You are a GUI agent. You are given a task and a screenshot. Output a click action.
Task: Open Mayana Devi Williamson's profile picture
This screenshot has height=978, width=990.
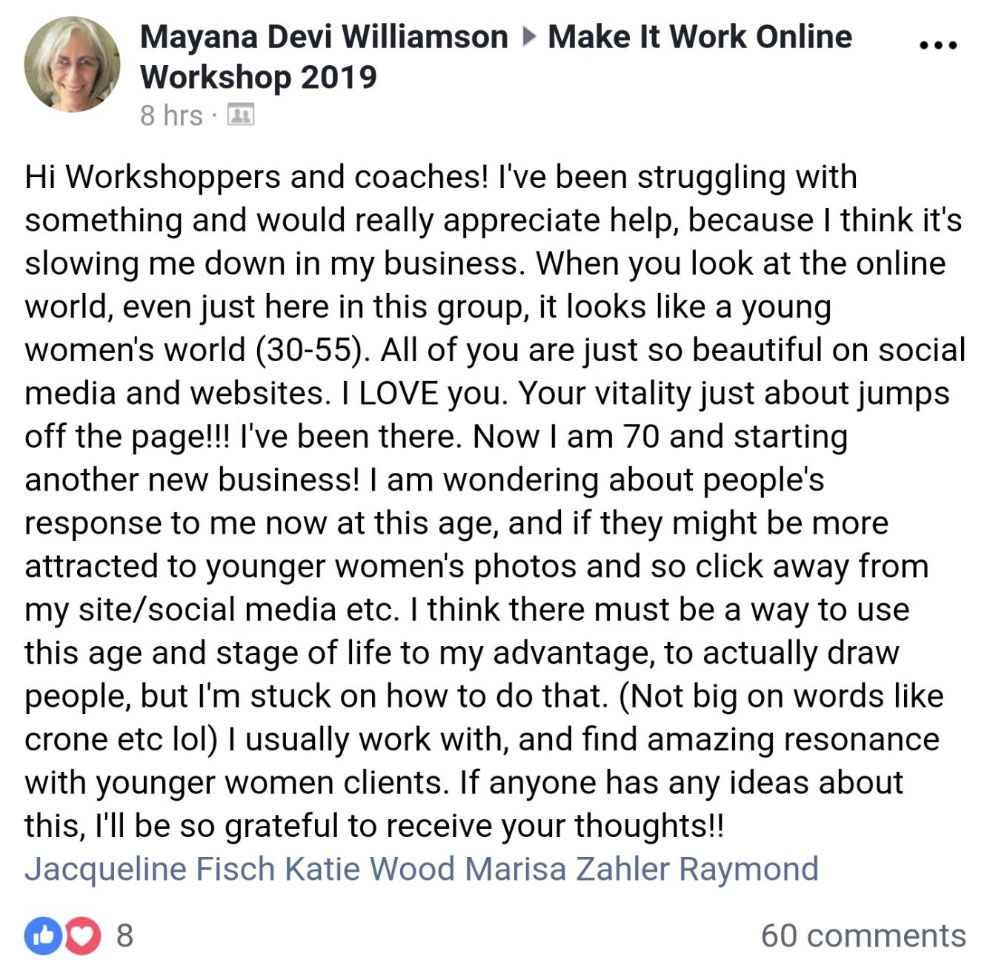pyautogui.click(x=72, y=66)
